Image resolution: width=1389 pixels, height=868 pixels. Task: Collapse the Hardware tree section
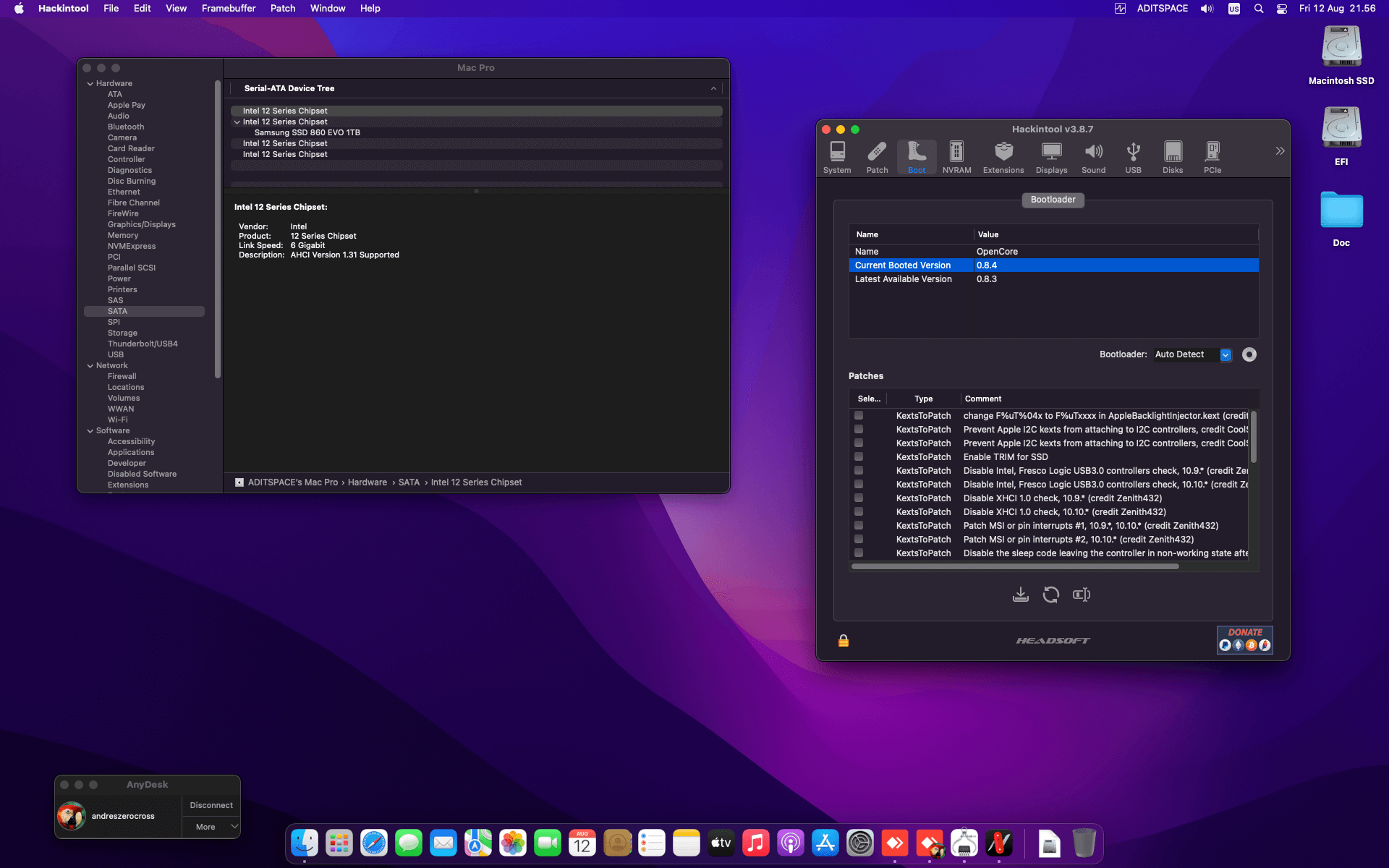coord(90,84)
